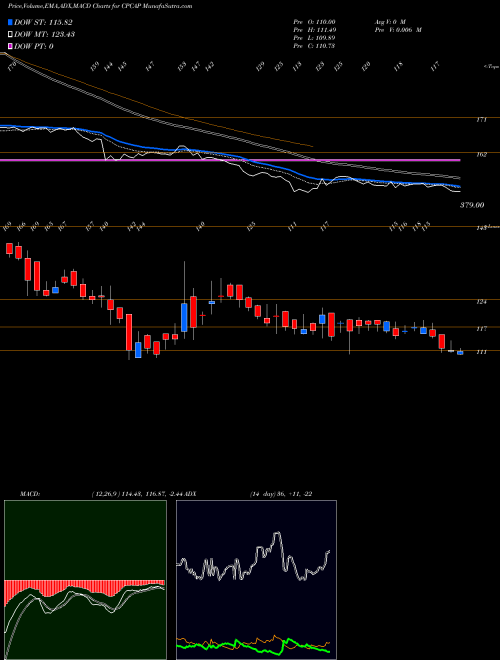This screenshot has height=660, width=500.
Task: Open the dark blue ADX chart panel
Action: [256, 580]
